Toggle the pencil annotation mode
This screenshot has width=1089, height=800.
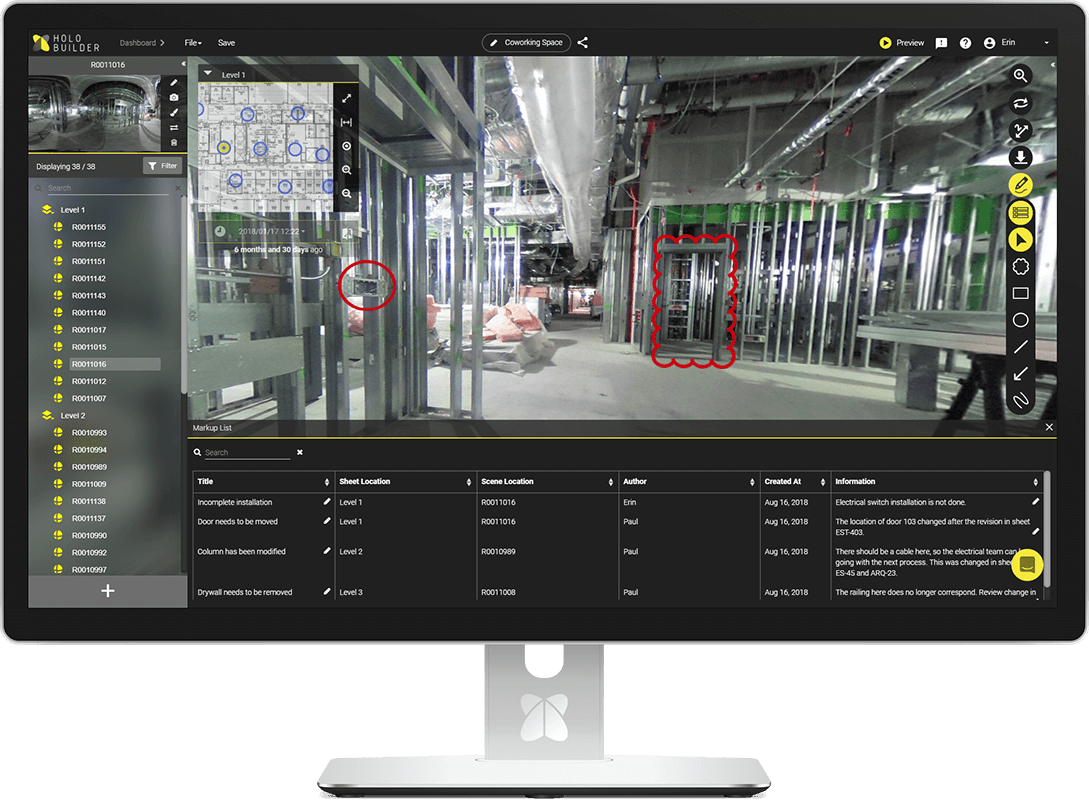[x=1022, y=184]
